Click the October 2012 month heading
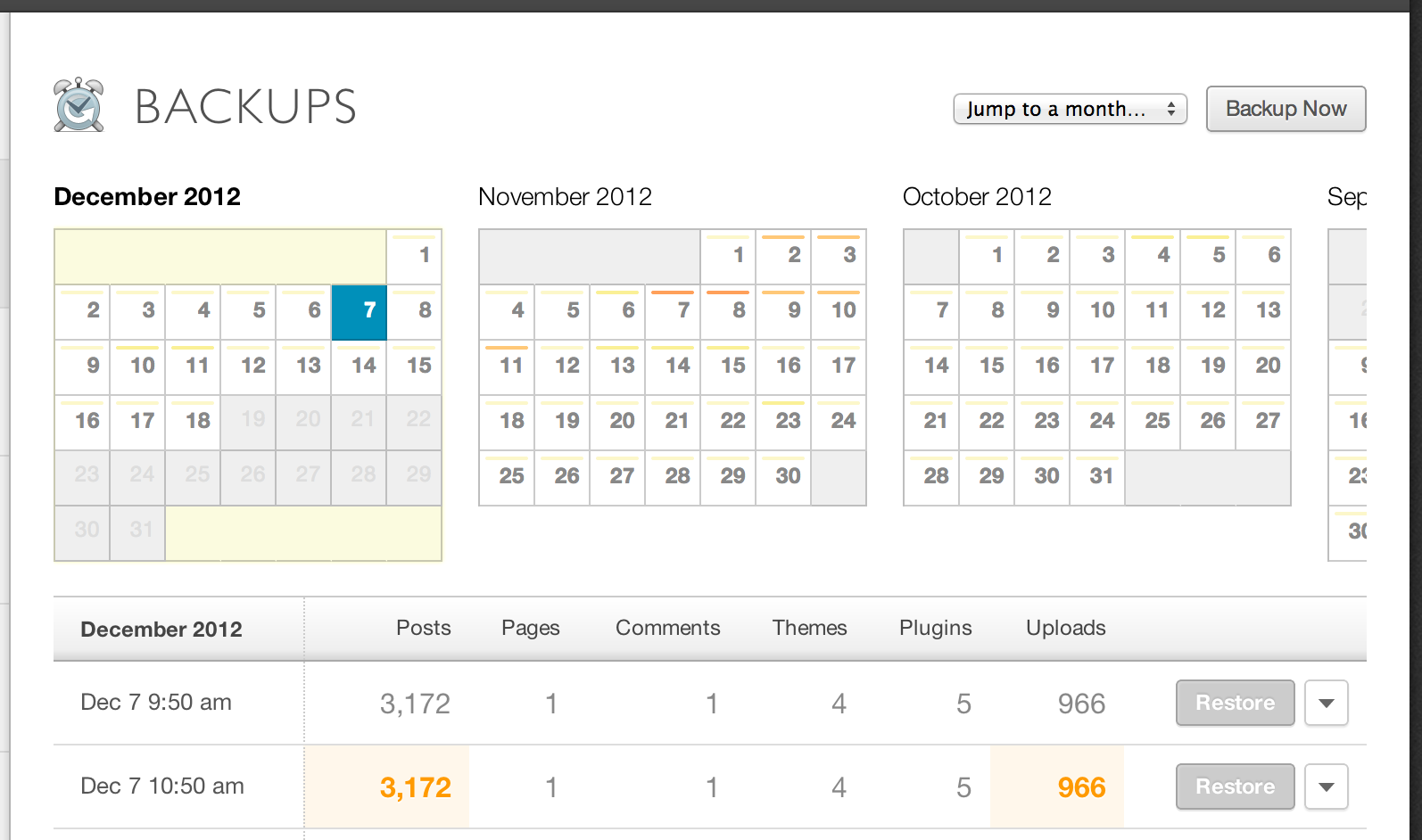Viewport: 1422px width, 840px height. 977,197
